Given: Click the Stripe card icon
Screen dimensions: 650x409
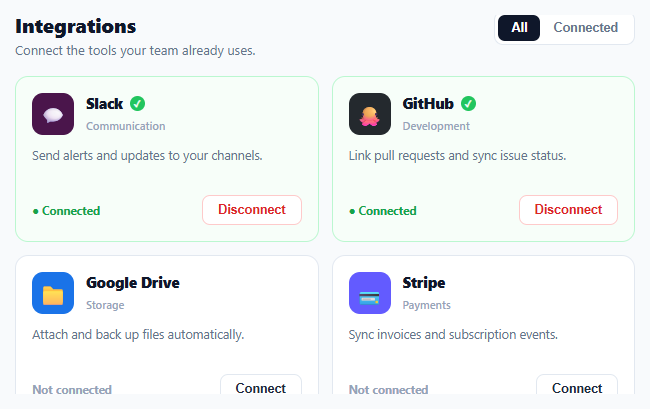Looking at the screenshot, I should pos(370,293).
